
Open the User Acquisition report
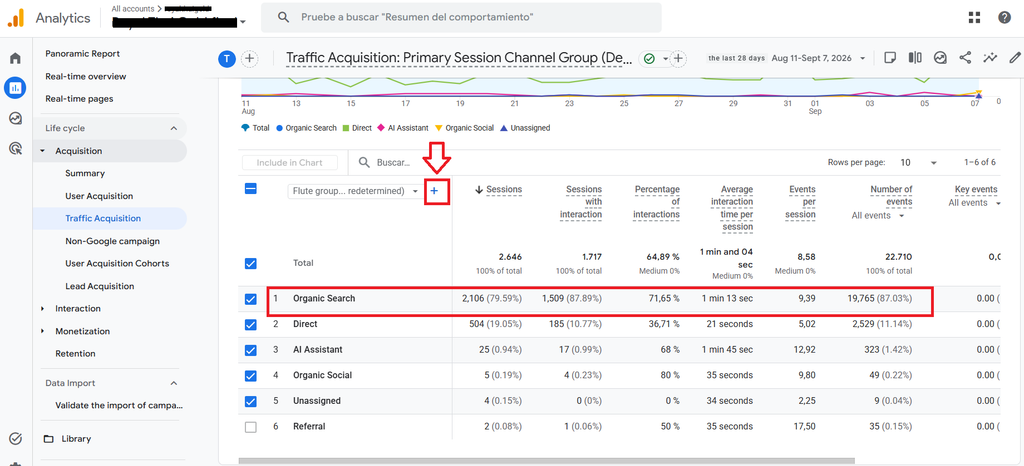[x=99, y=196]
